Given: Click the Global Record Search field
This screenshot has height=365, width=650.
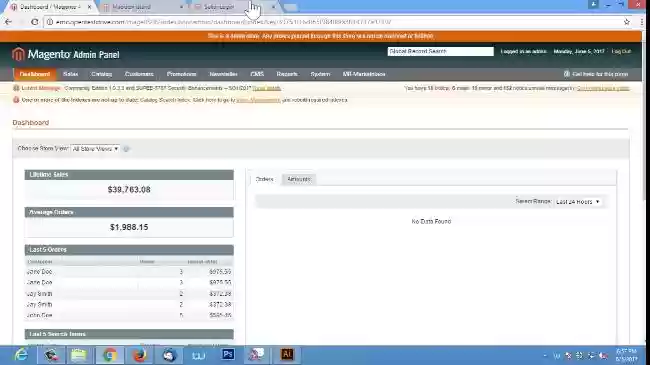Looking at the screenshot, I should point(440,51).
